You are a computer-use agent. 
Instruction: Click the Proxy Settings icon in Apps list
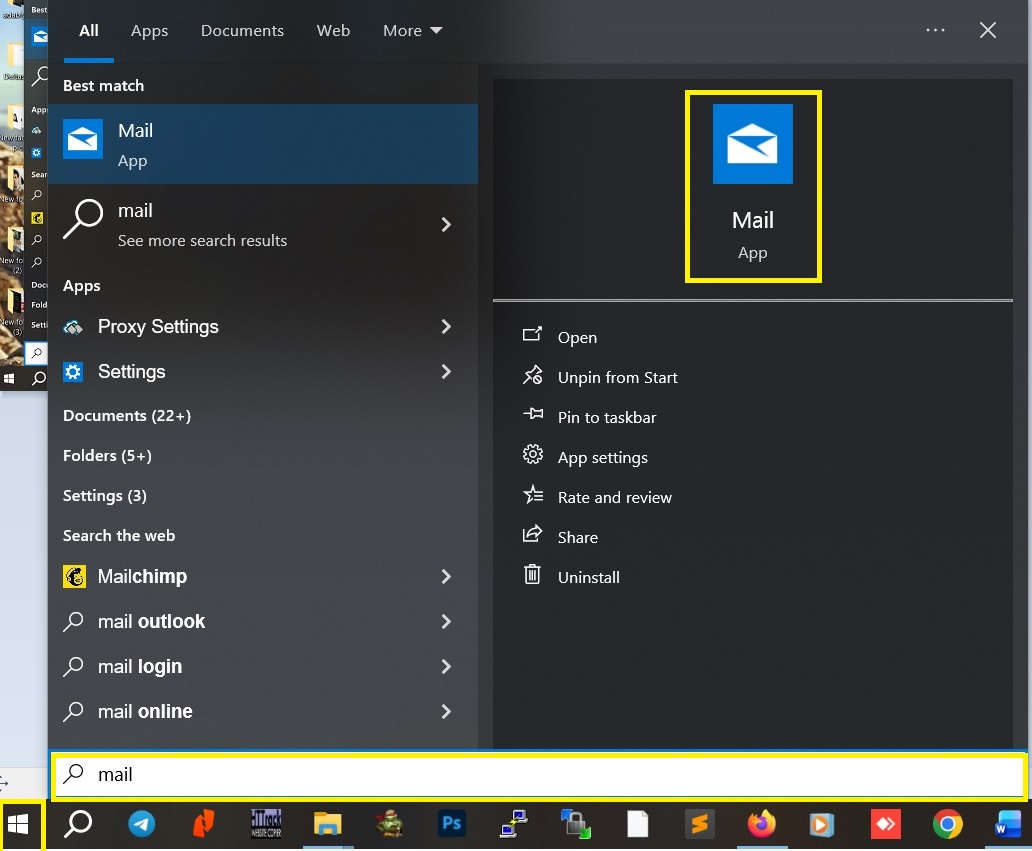click(73, 327)
